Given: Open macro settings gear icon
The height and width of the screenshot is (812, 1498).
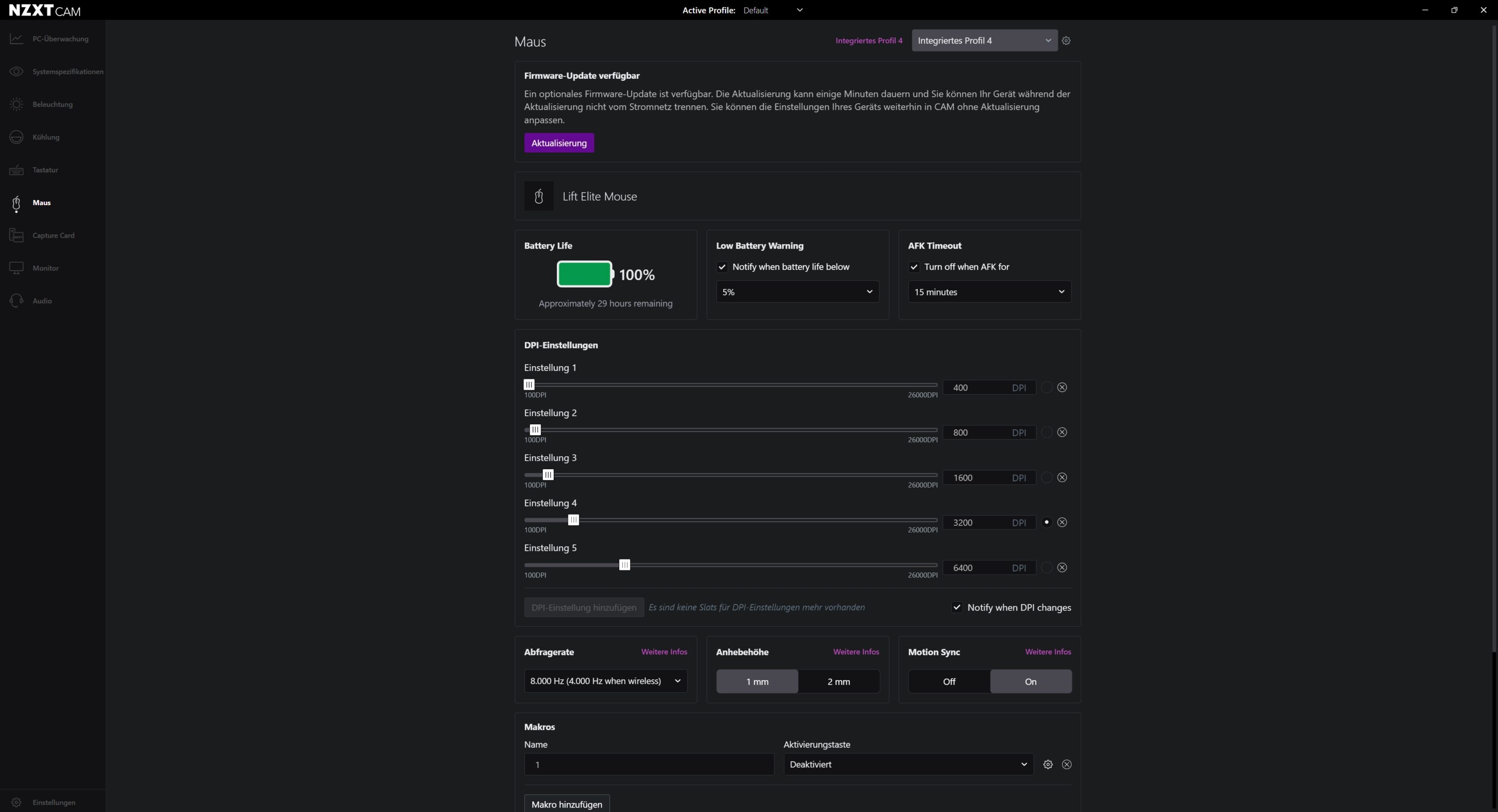Looking at the screenshot, I should [1048, 765].
